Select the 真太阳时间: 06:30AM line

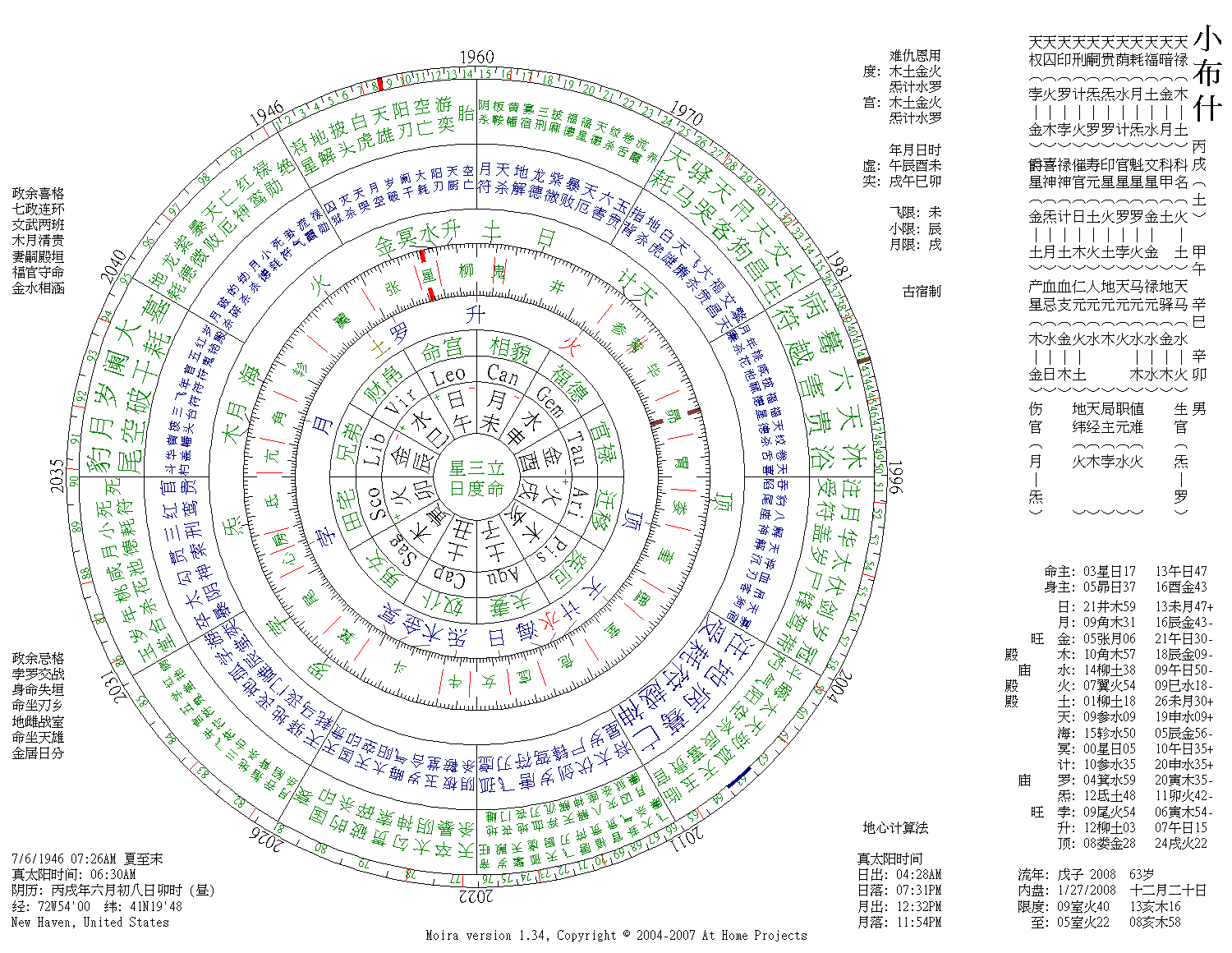click(74, 875)
